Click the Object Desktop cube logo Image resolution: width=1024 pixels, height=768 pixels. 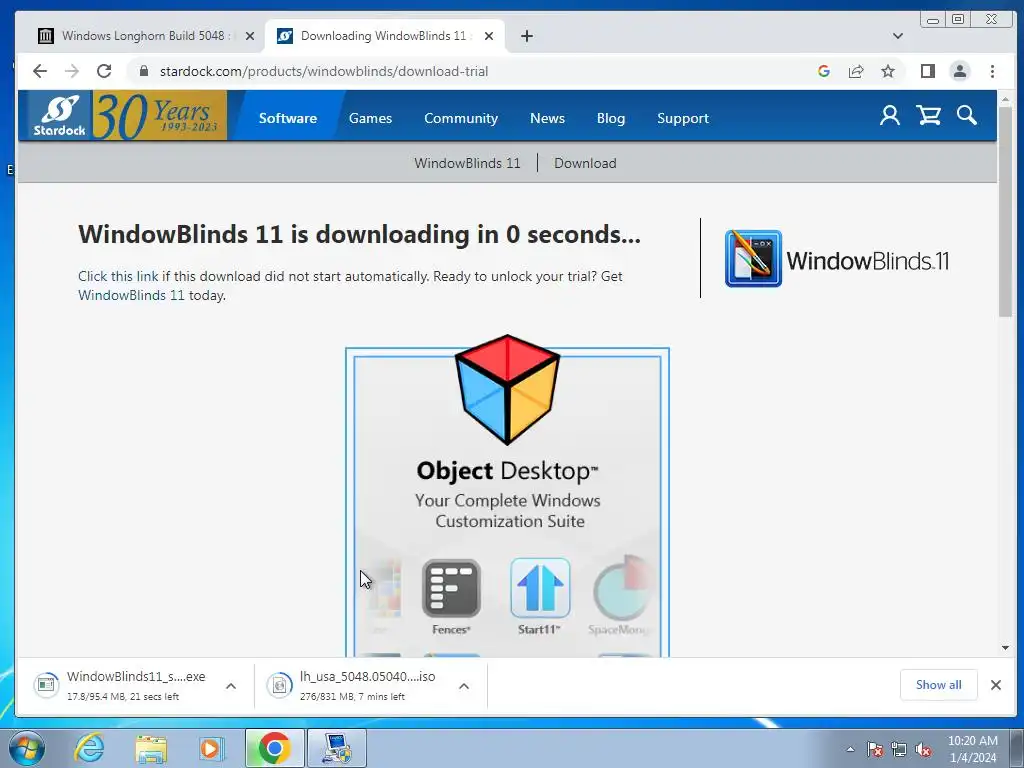[507, 389]
